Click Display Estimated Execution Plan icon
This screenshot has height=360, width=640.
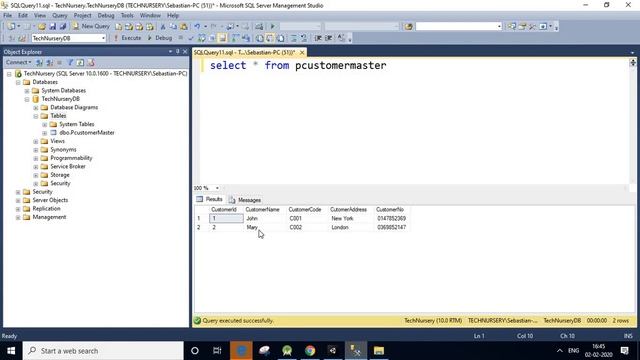click(x=201, y=38)
